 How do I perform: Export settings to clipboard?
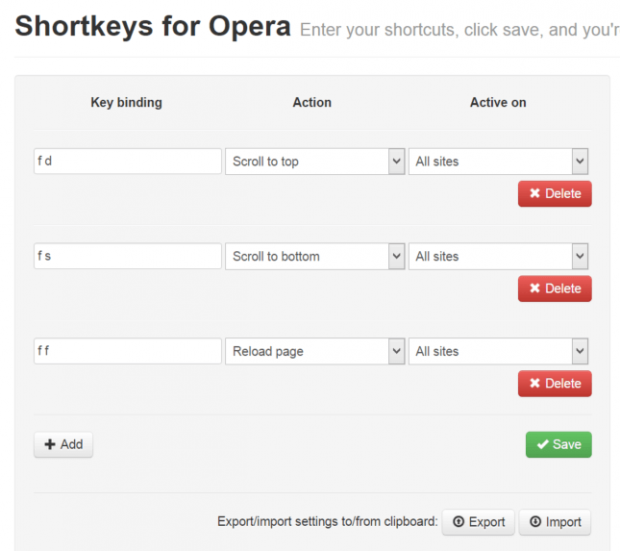478,522
